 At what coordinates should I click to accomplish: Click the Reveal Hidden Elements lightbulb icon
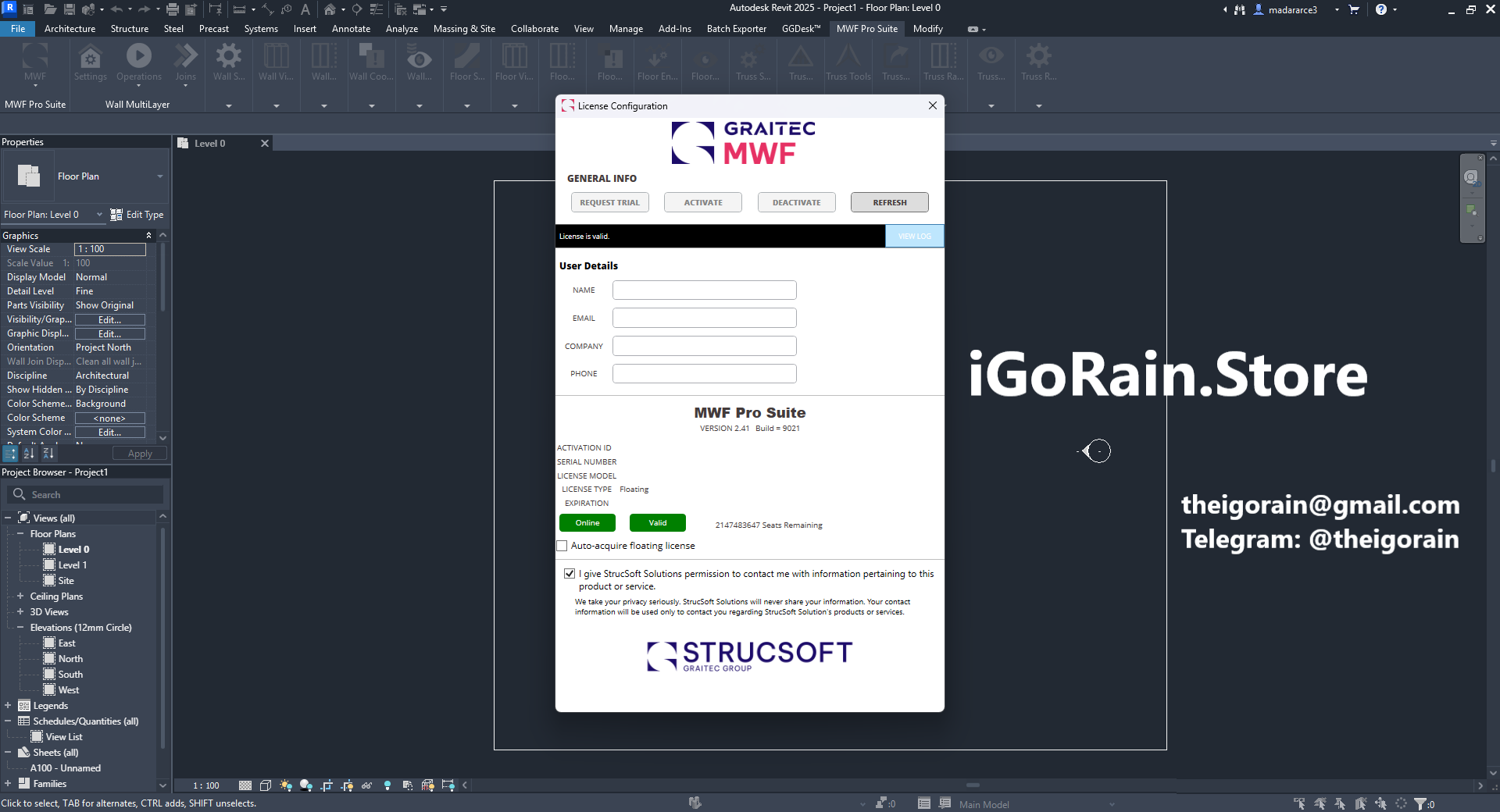(387, 785)
